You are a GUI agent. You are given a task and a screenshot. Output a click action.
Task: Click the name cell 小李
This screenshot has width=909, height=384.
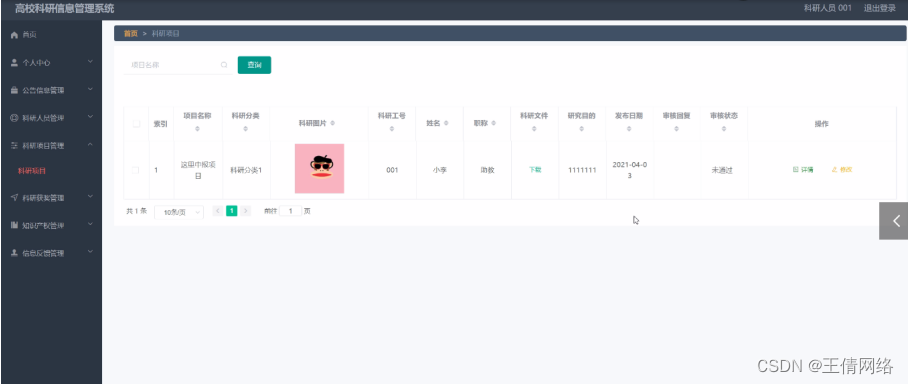pos(439,170)
